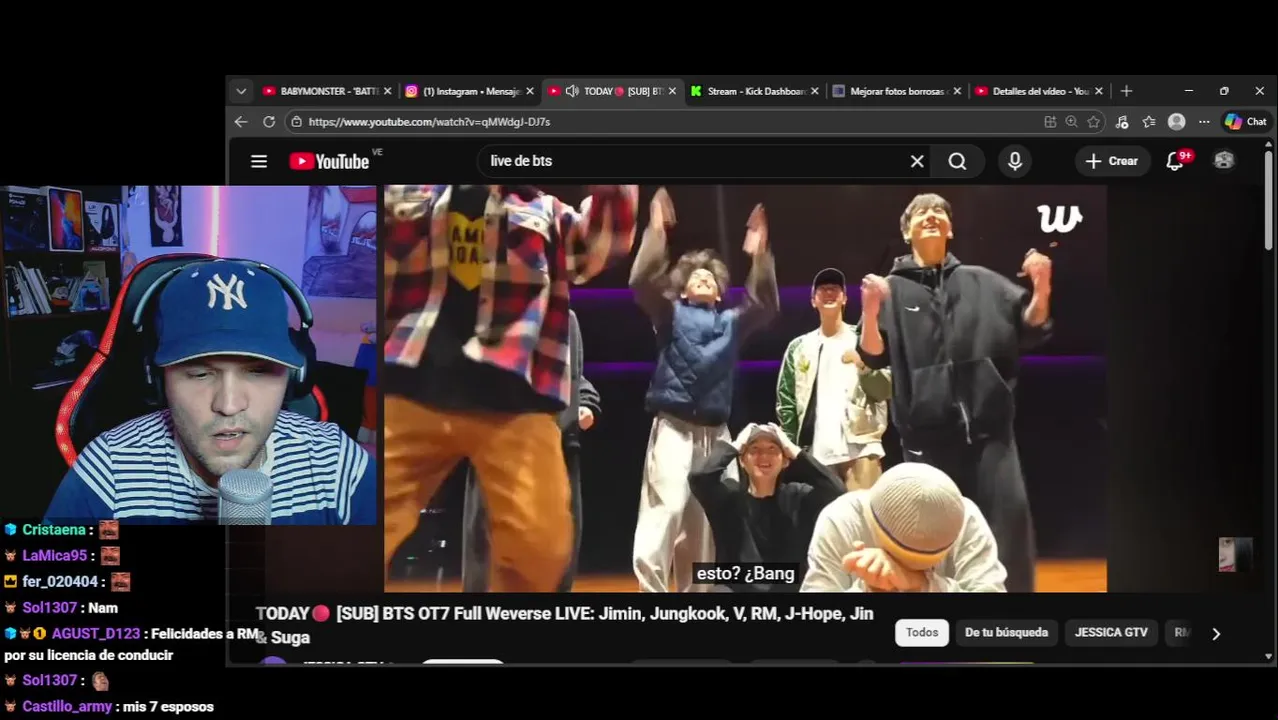Select the JESSICA GTV chip
The image size is (1278, 720).
(1111, 632)
